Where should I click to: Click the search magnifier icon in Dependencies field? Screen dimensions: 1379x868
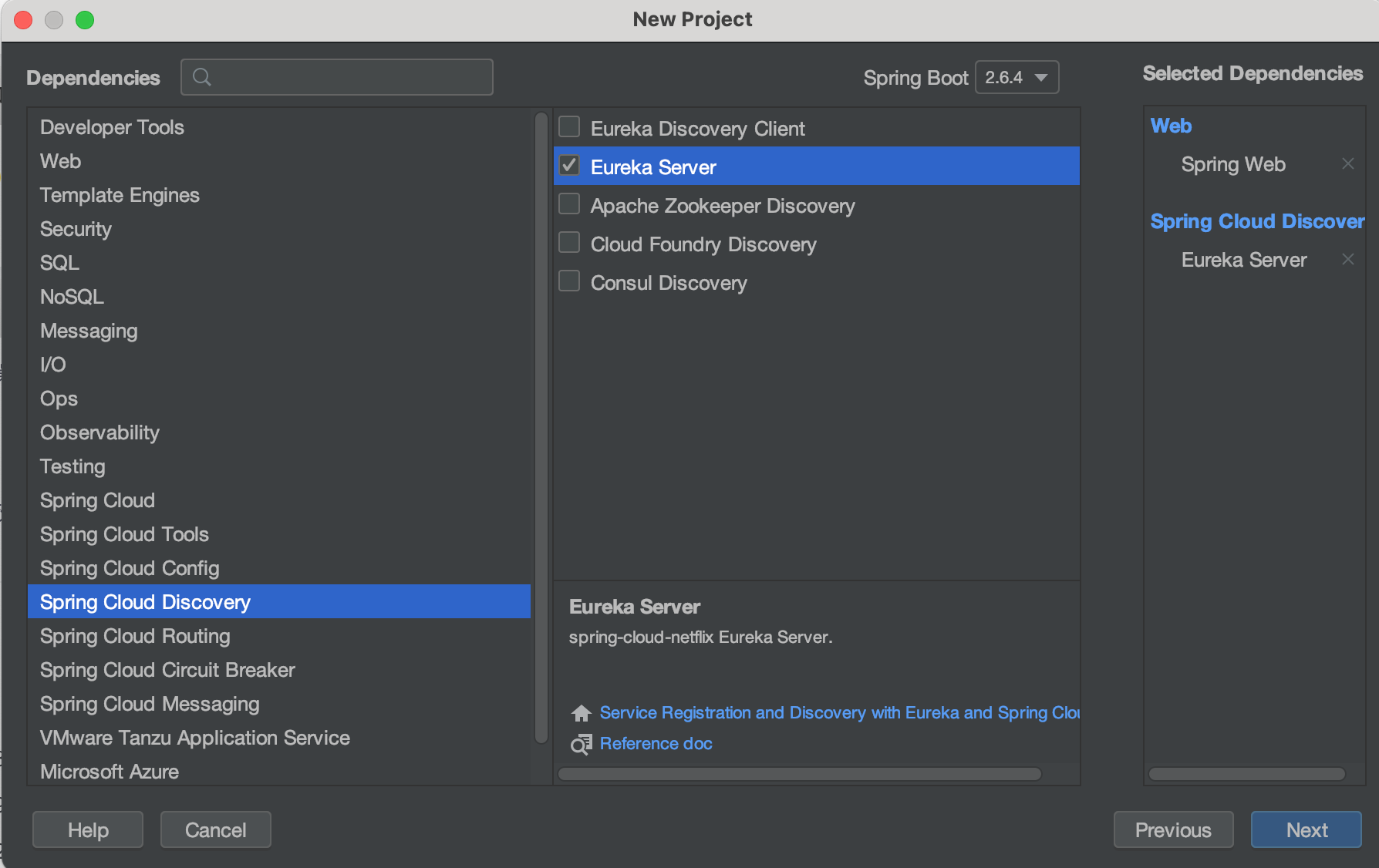click(x=202, y=77)
